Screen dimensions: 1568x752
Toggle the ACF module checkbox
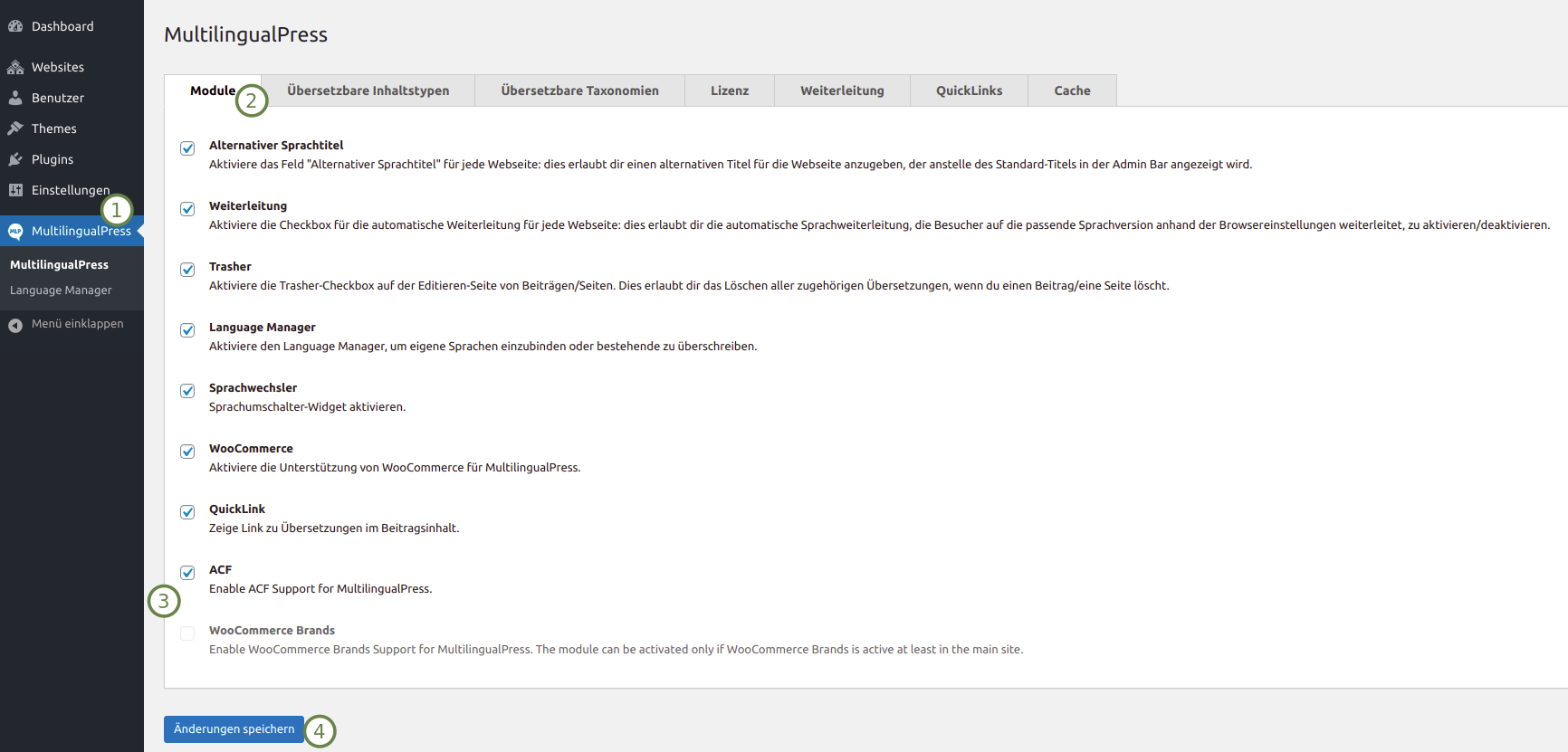point(187,573)
